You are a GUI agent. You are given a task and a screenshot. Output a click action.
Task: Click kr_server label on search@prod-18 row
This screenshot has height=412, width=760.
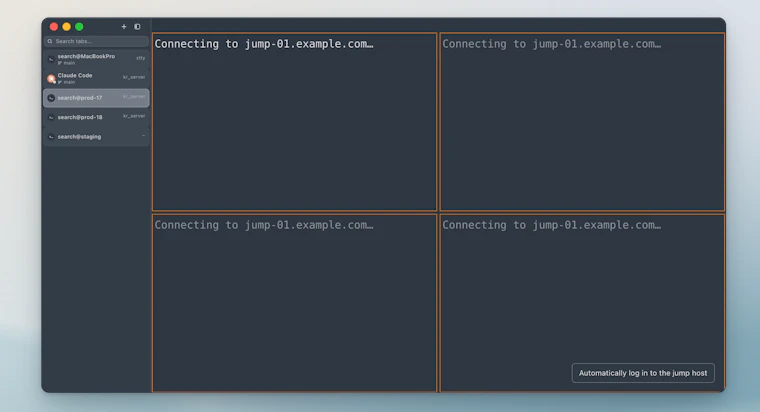coord(134,116)
